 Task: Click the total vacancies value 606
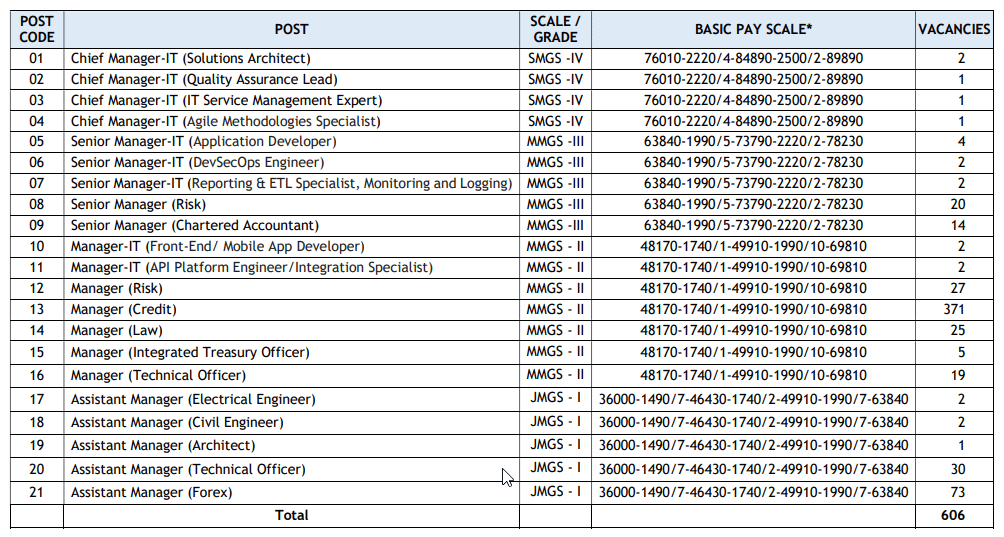953,515
